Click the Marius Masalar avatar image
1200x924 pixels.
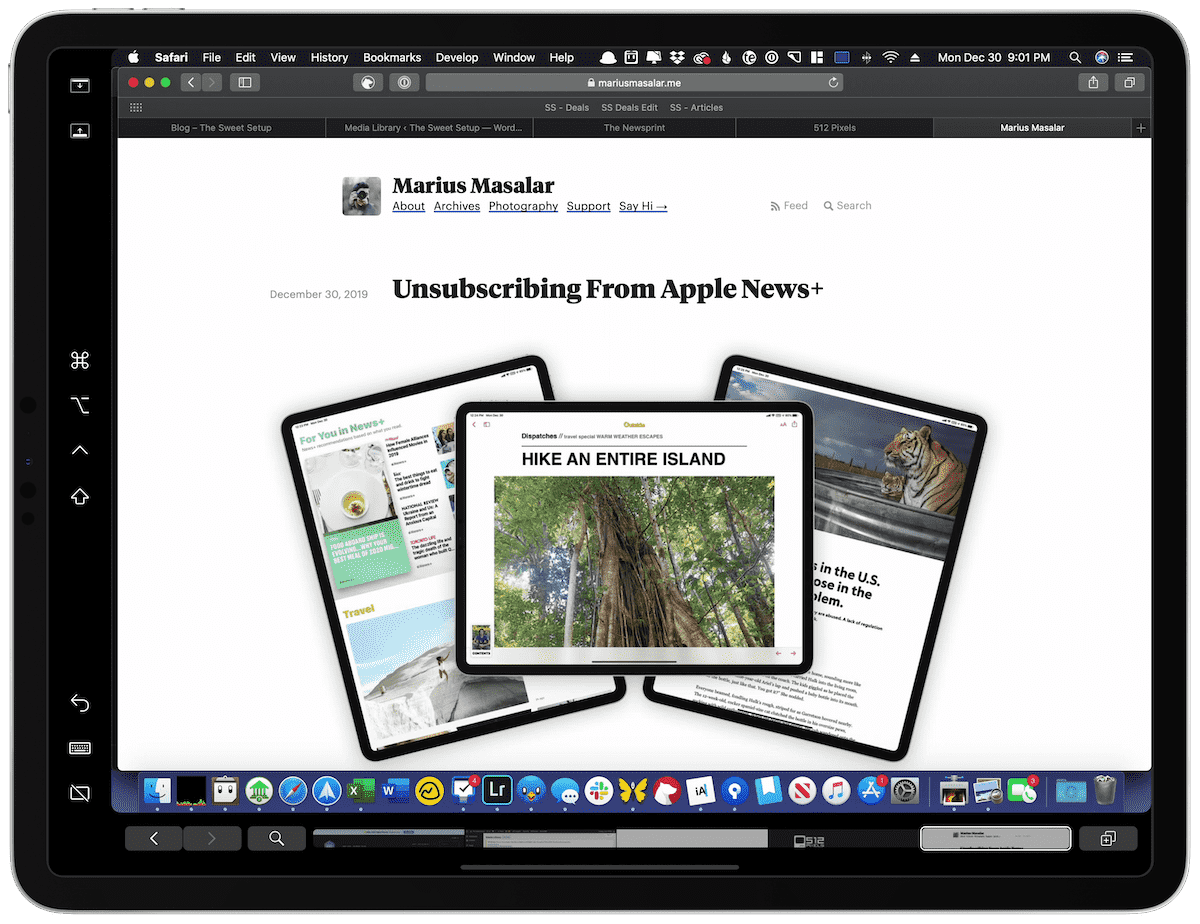[x=361, y=196]
